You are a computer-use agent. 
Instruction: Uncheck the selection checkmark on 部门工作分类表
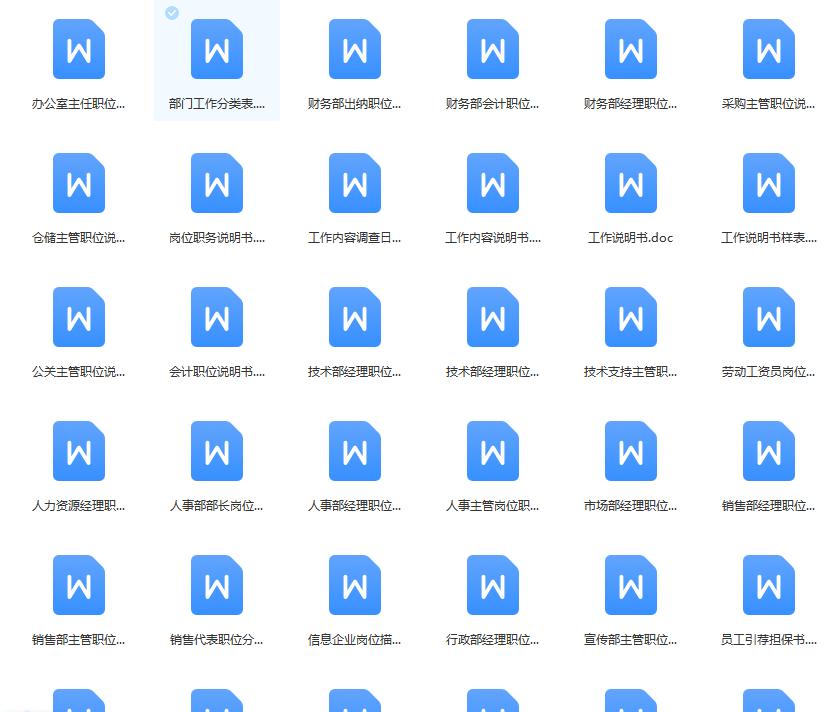[172, 13]
